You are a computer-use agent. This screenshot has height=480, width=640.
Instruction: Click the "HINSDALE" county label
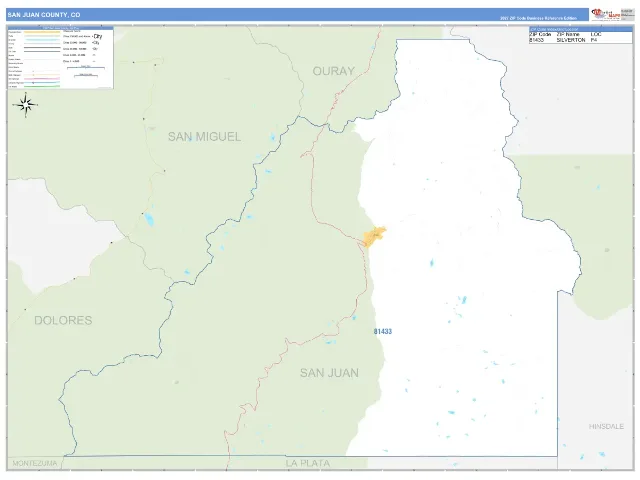pos(606,426)
